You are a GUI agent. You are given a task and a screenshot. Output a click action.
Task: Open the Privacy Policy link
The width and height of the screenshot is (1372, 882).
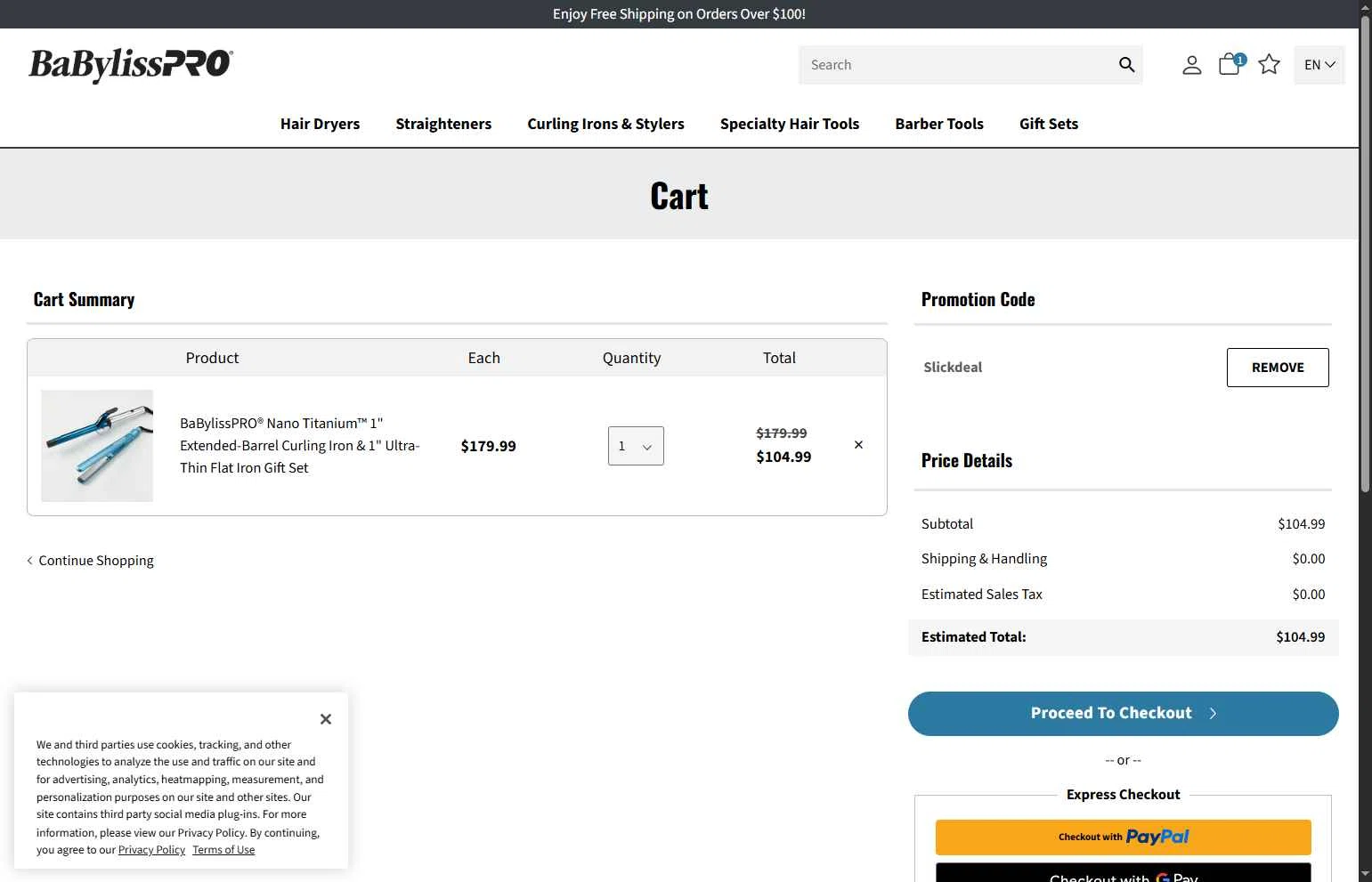(151, 850)
